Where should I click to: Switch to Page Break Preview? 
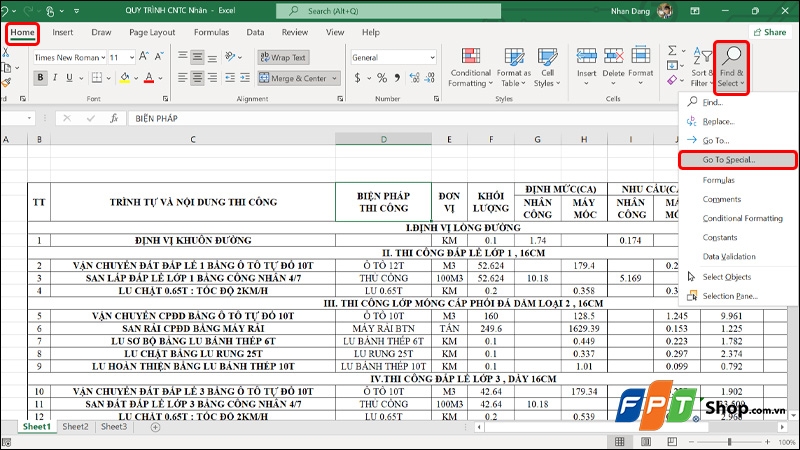[672, 442]
